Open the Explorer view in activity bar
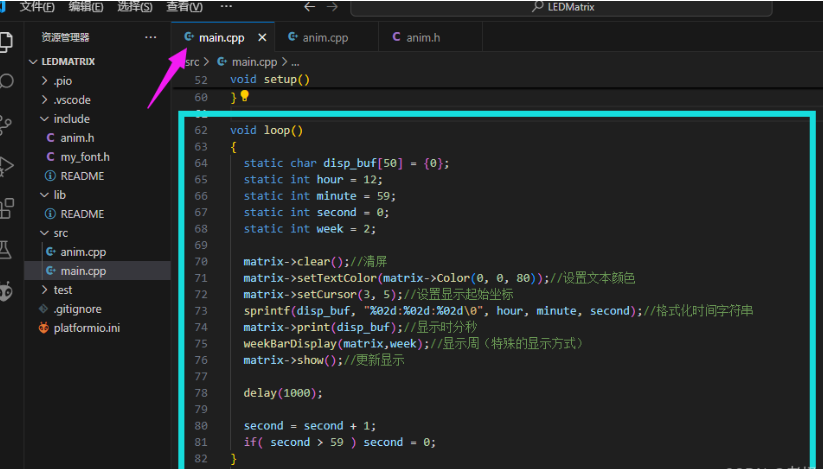This screenshot has height=469, width=823. (x=5, y=42)
